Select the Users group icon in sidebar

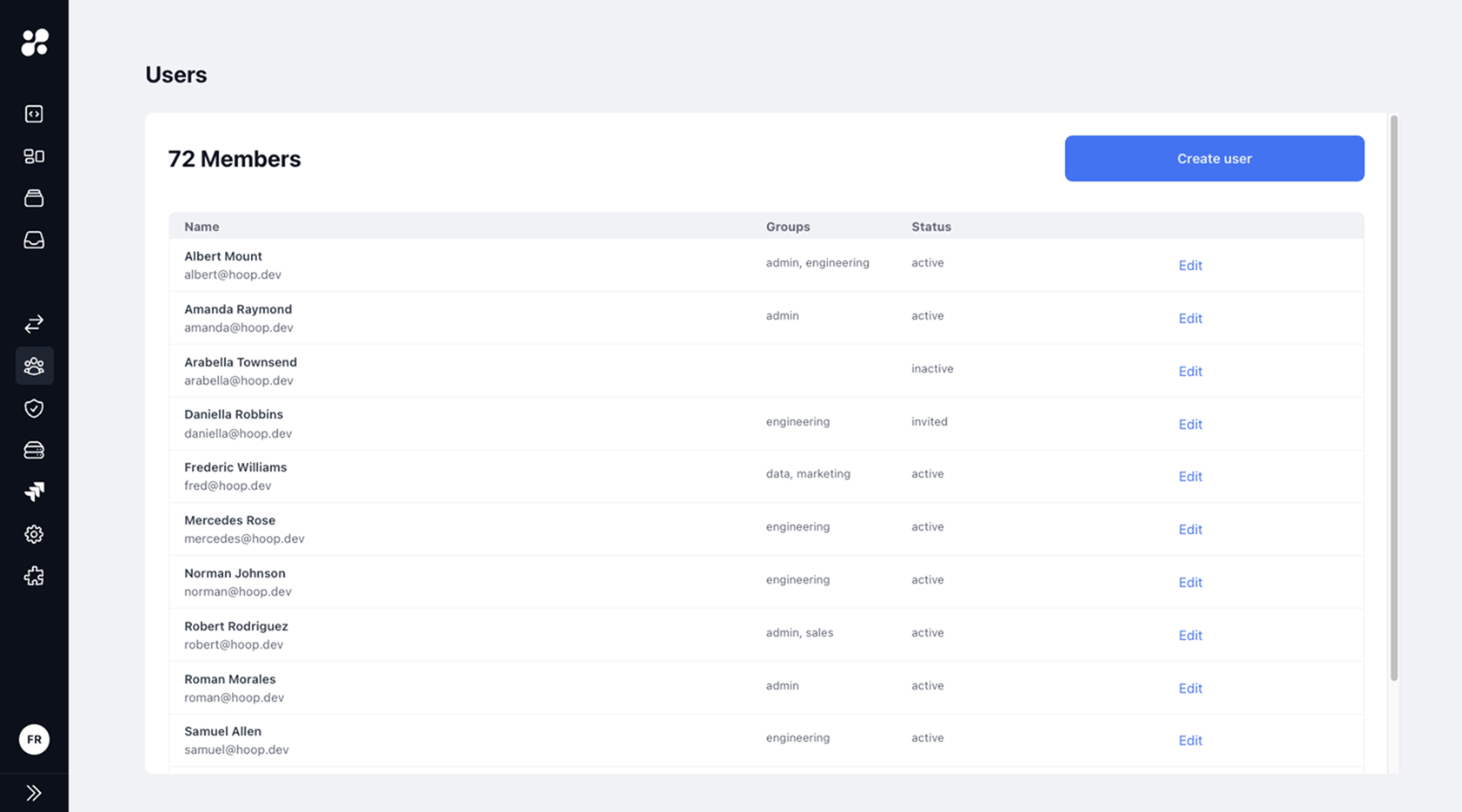(x=33, y=366)
